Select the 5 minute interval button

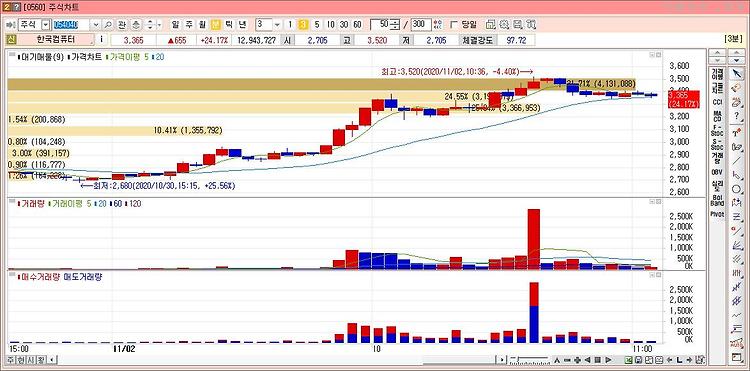coord(317,24)
